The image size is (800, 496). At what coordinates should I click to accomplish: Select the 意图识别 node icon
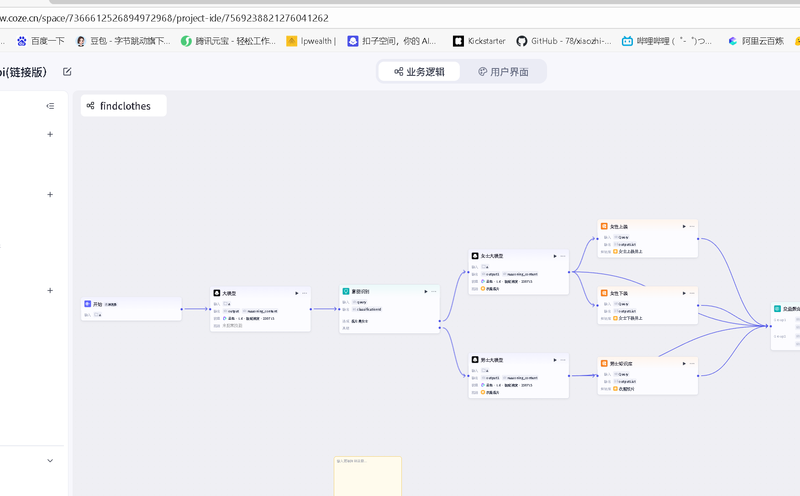(346, 291)
